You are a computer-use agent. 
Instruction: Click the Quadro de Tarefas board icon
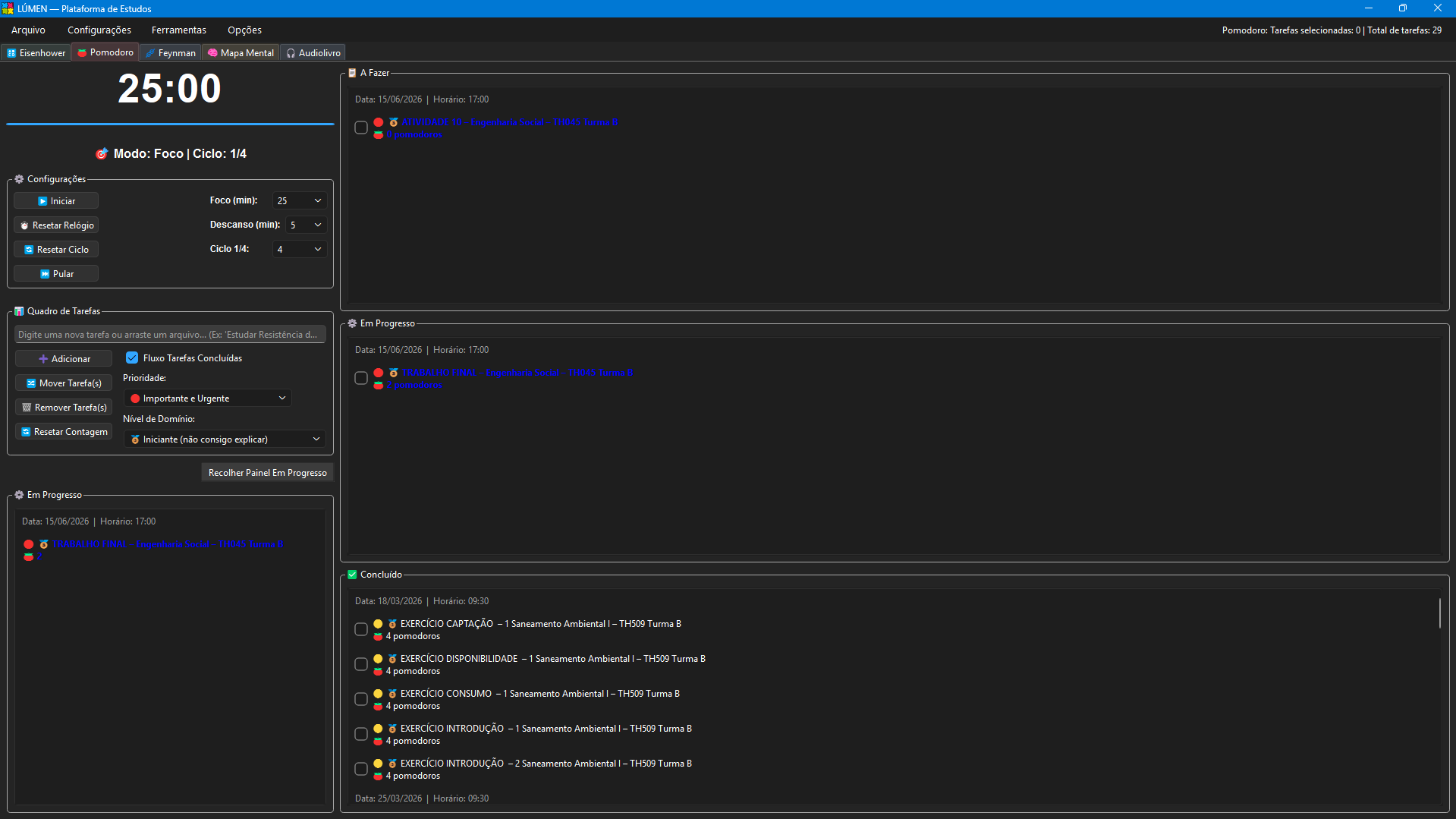coord(19,311)
